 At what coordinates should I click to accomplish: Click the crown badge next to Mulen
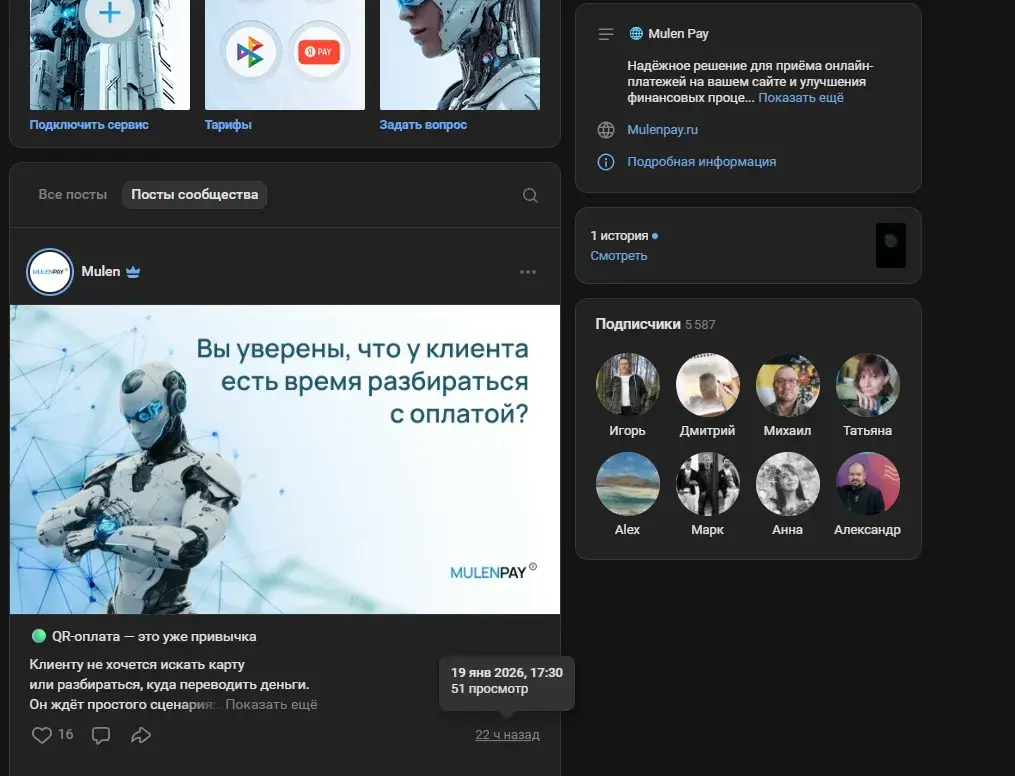coord(133,272)
